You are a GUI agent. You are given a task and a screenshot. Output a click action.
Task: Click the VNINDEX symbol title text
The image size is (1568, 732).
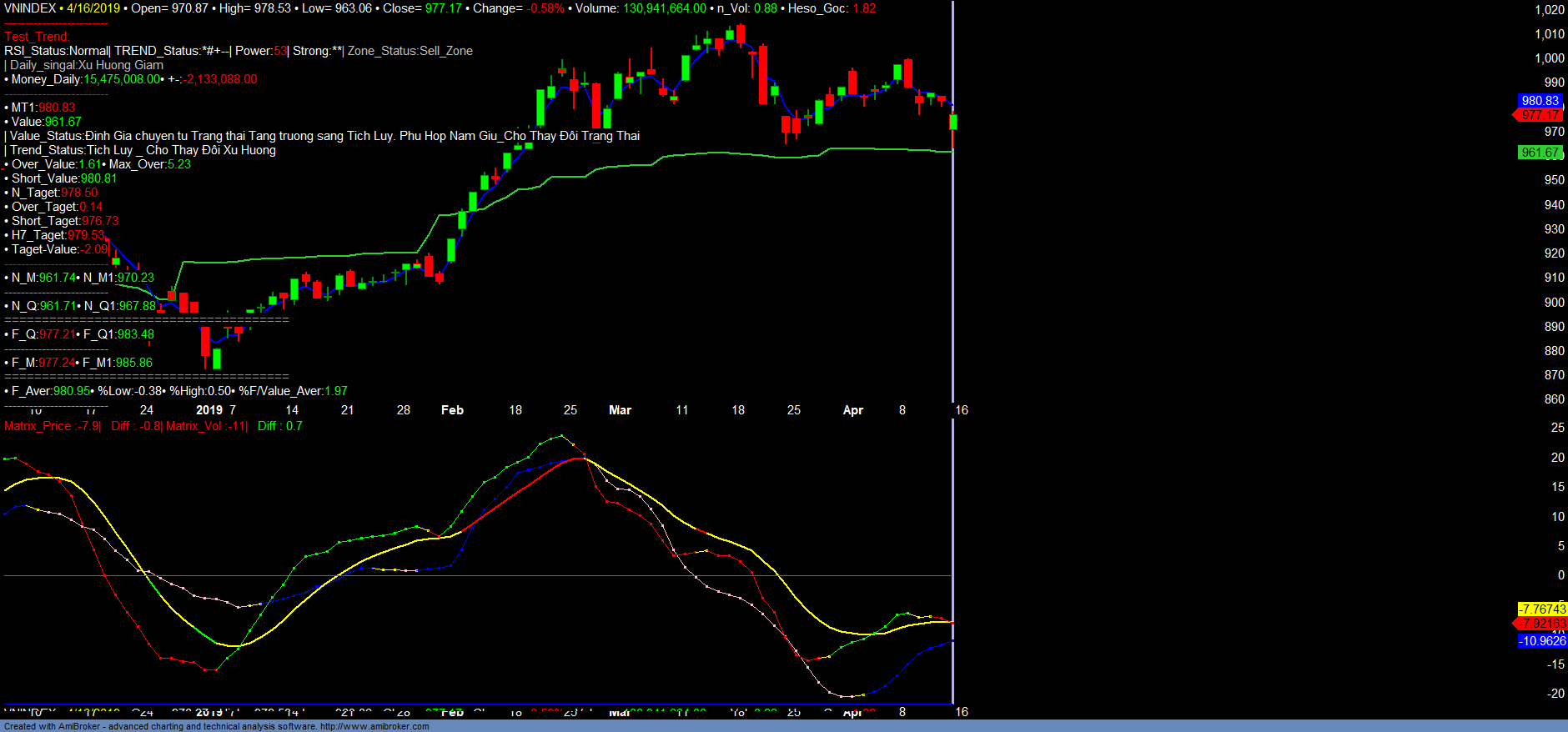click(x=30, y=8)
